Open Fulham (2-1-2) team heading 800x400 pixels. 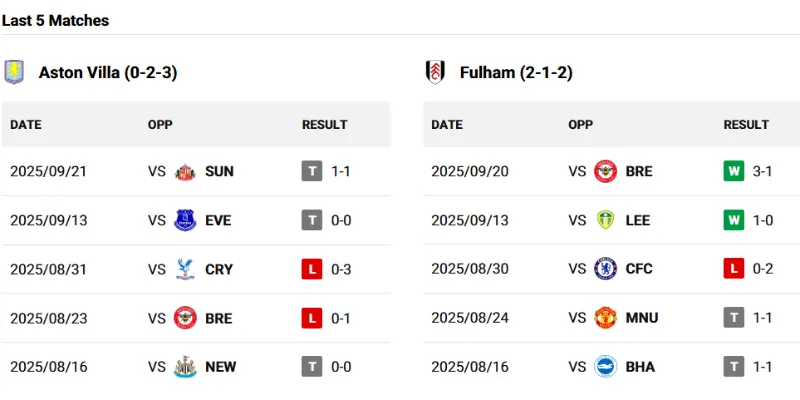(x=516, y=72)
